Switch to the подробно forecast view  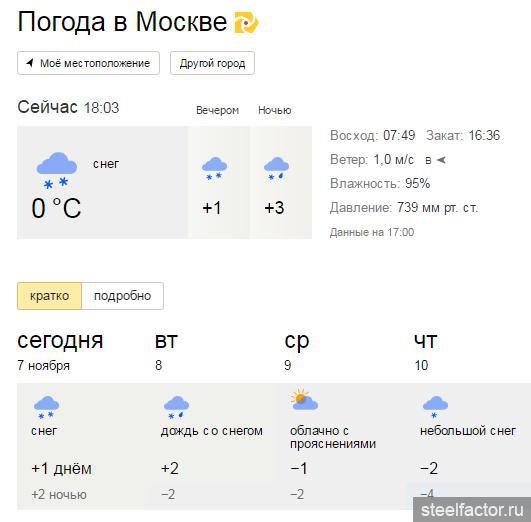(123, 296)
